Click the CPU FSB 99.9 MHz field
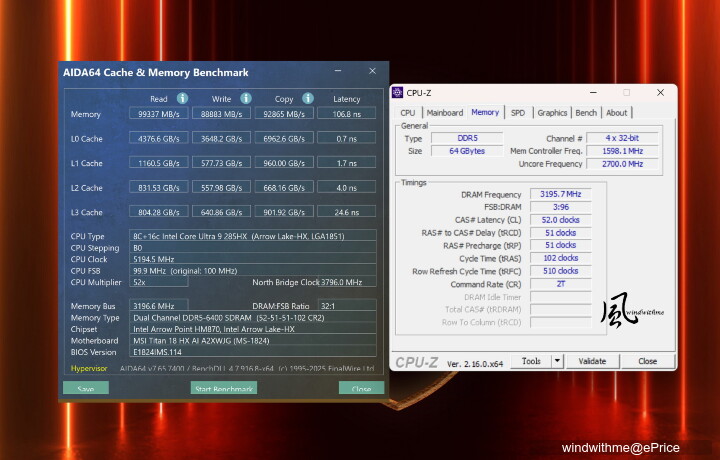 pos(253,270)
